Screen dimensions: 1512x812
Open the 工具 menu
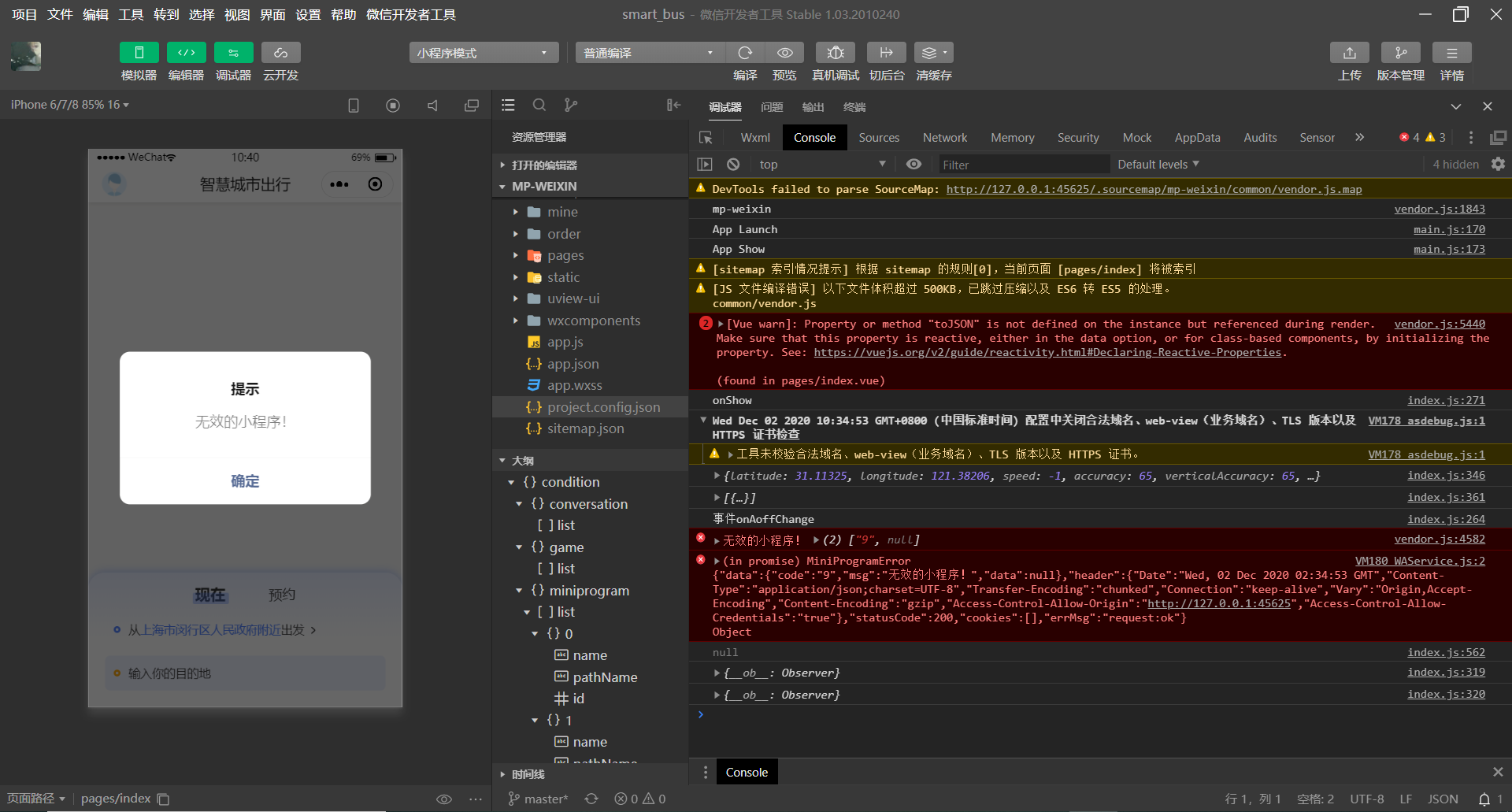click(131, 14)
